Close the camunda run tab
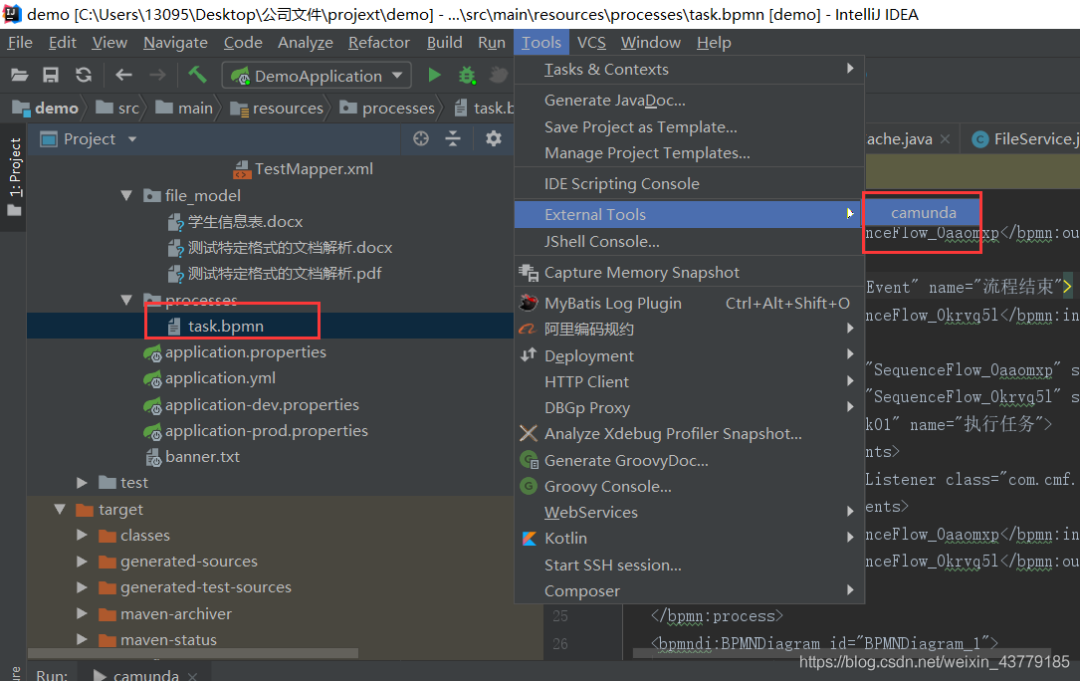The image size is (1080, 681). [x=193, y=675]
